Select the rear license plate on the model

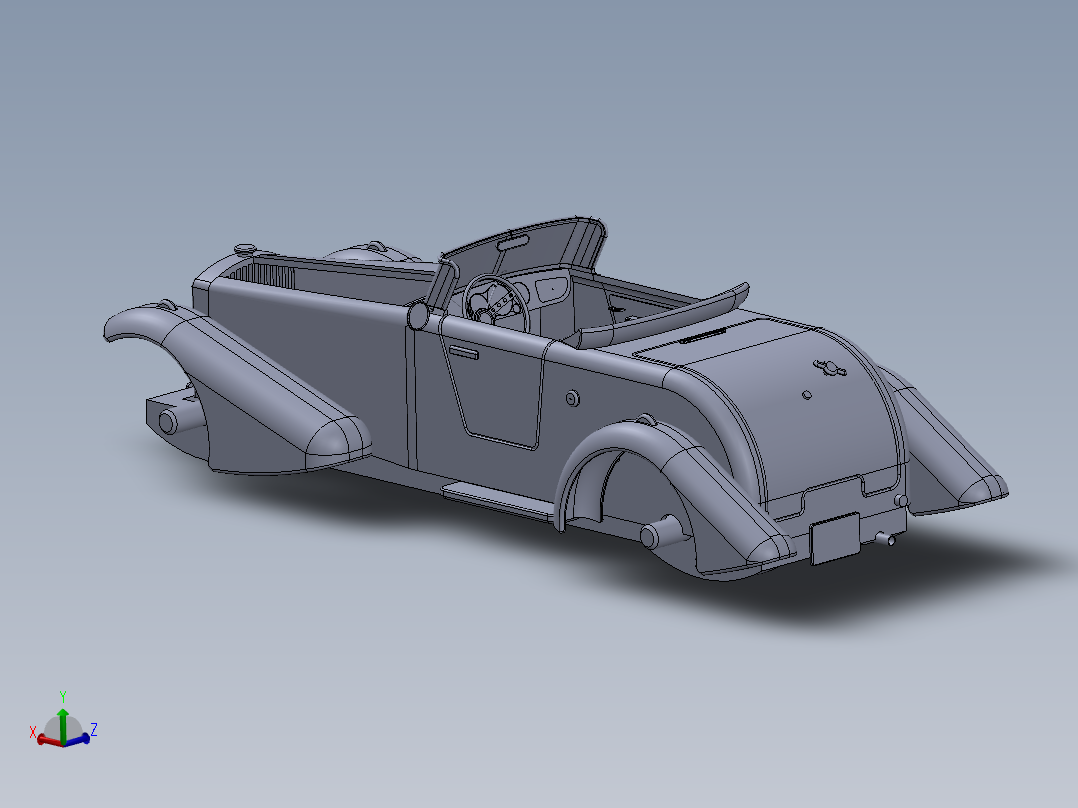point(835,538)
